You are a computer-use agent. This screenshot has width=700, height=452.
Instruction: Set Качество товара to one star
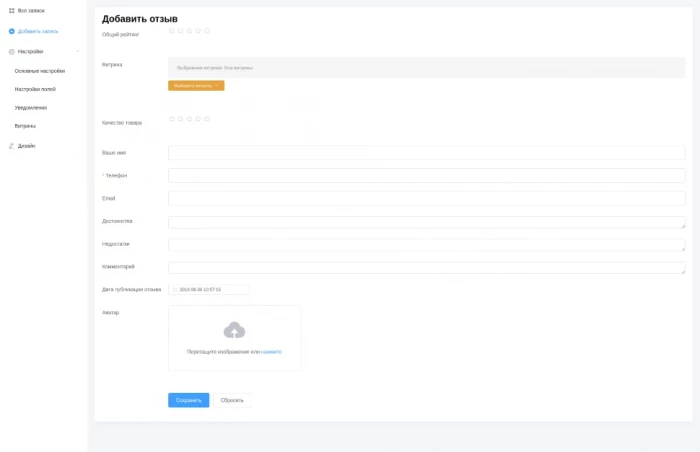[172, 119]
